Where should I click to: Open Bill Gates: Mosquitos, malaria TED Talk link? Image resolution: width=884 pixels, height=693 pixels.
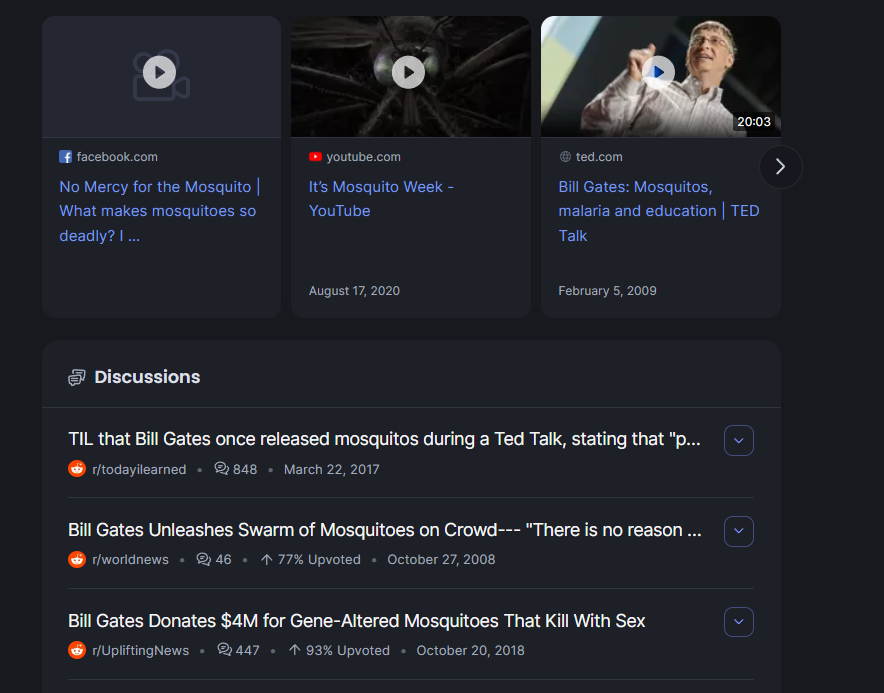pos(658,211)
